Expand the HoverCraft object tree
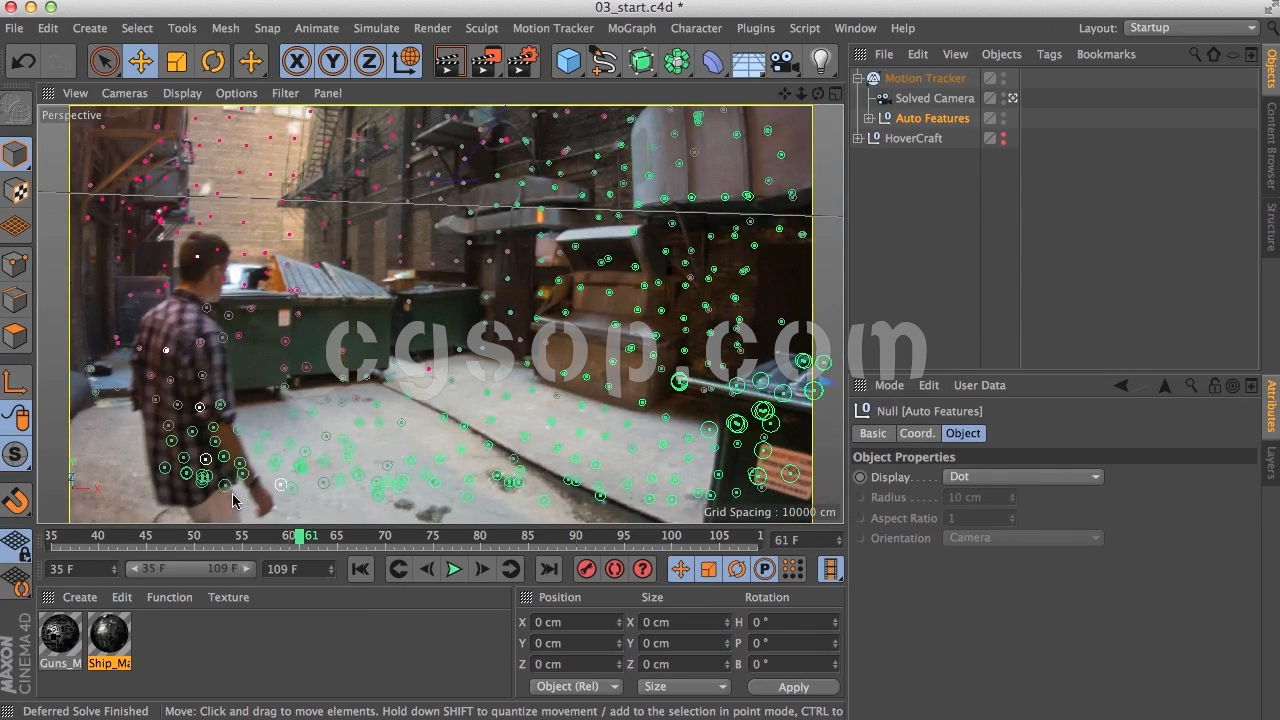Viewport: 1280px width, 720px height. (858, 138)
